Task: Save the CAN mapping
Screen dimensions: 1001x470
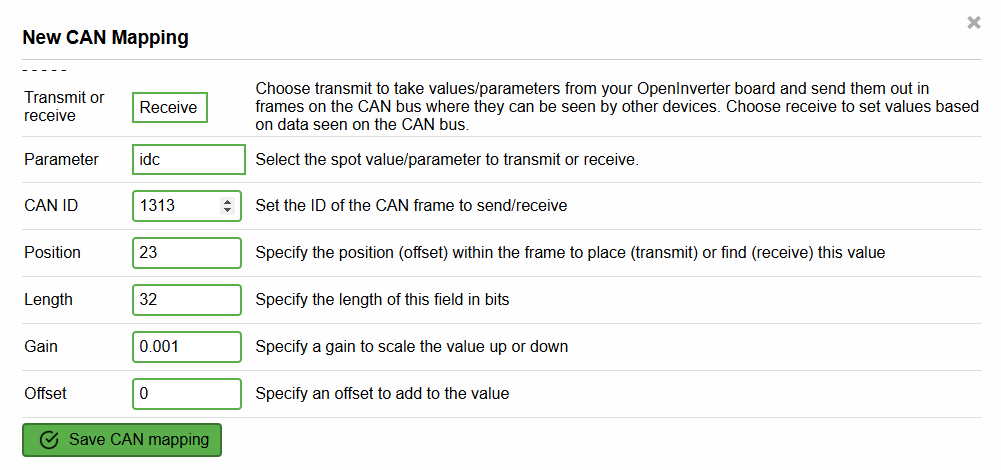Action: (122, 440)
